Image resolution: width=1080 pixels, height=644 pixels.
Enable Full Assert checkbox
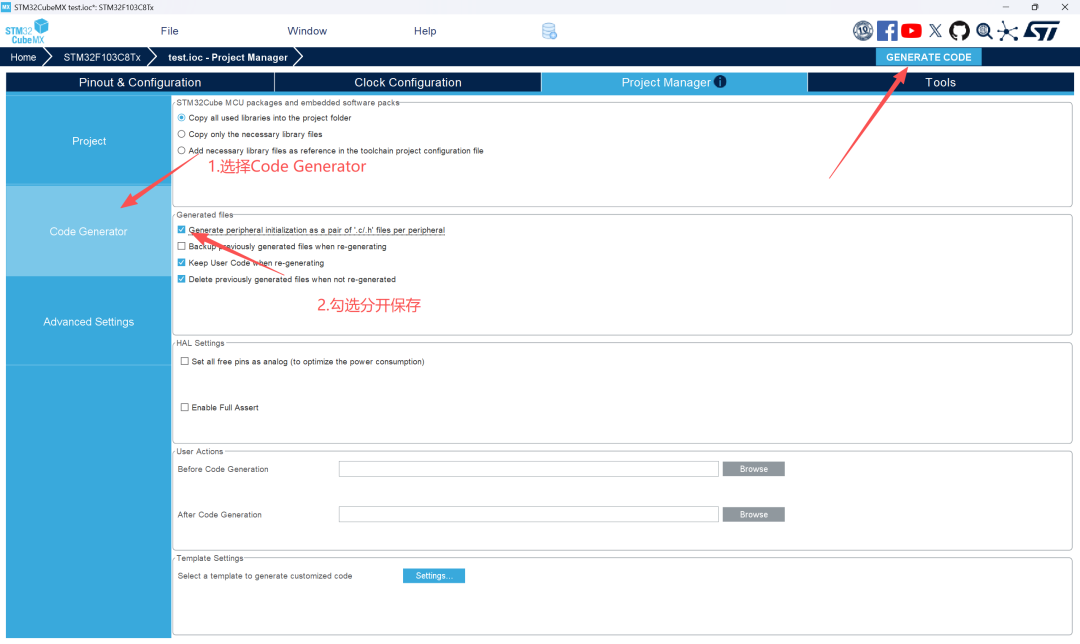coord(185,407)
